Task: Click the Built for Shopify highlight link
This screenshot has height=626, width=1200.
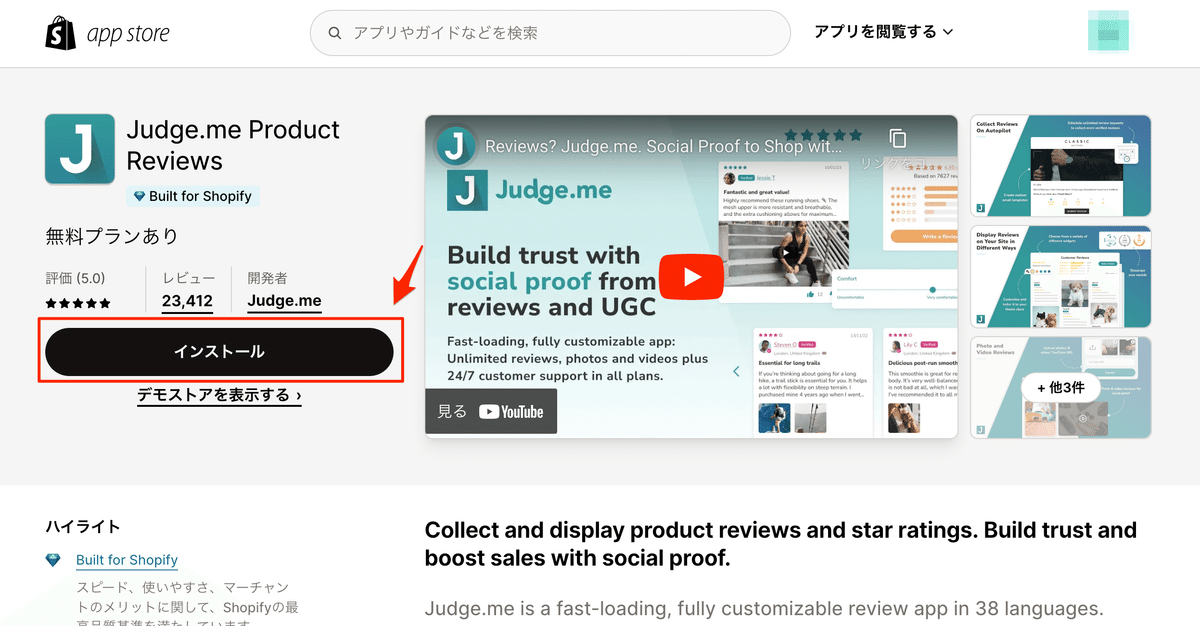Action: point(127,560)
